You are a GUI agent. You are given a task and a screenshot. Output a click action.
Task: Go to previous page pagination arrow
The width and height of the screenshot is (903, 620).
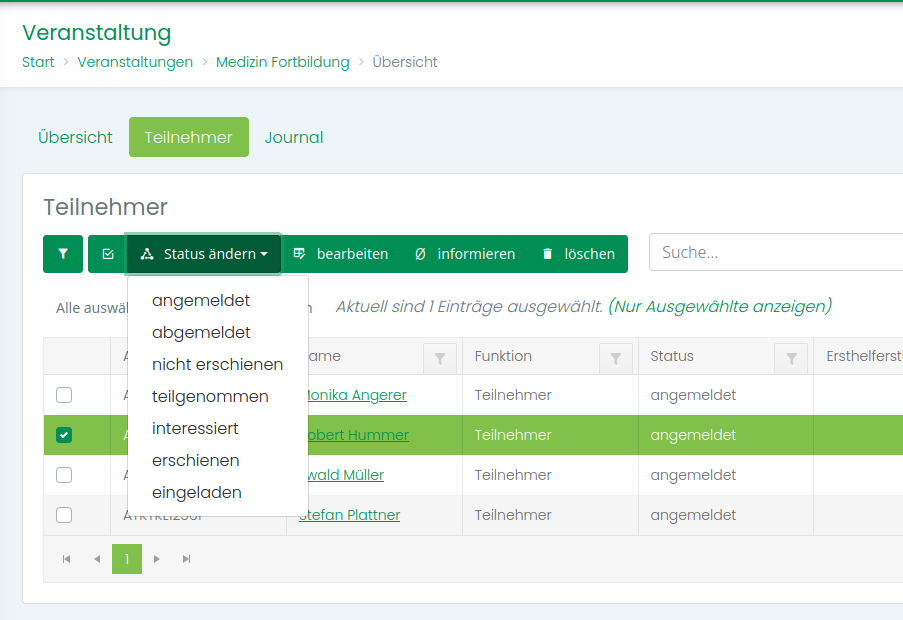[97, 559]
